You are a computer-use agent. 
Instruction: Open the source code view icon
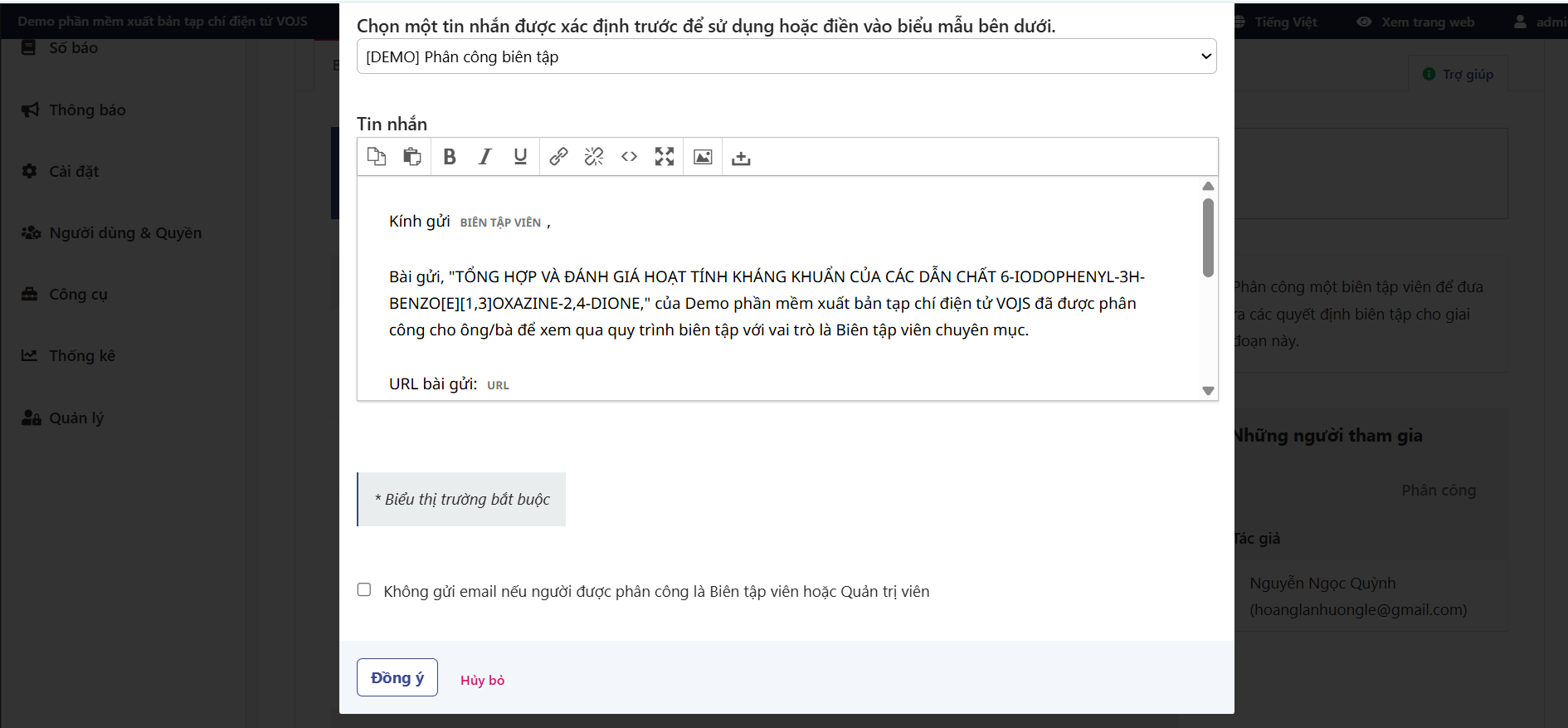tap(629, 157)
